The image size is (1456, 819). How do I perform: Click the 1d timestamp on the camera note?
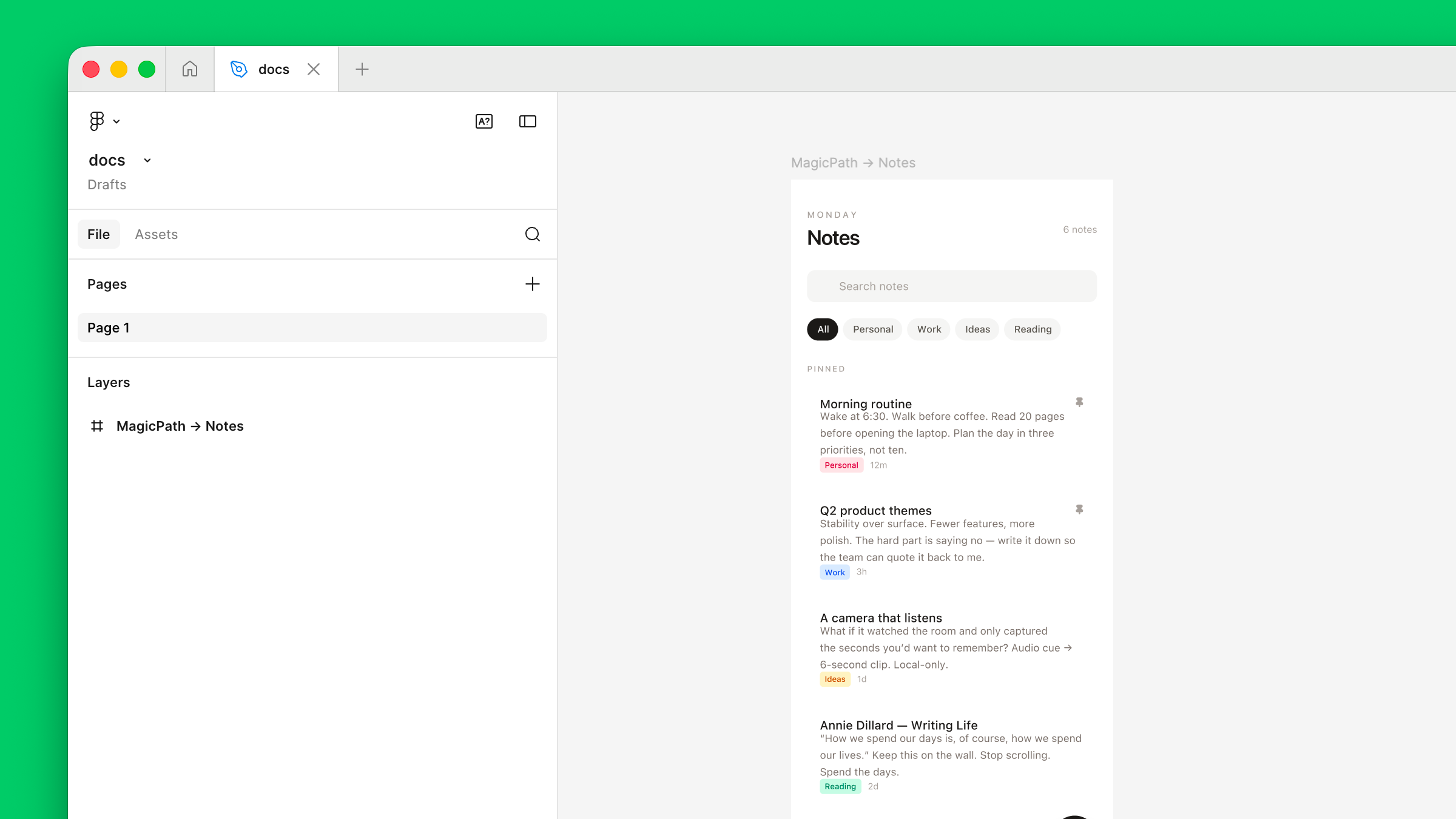[x=861, y=679]
